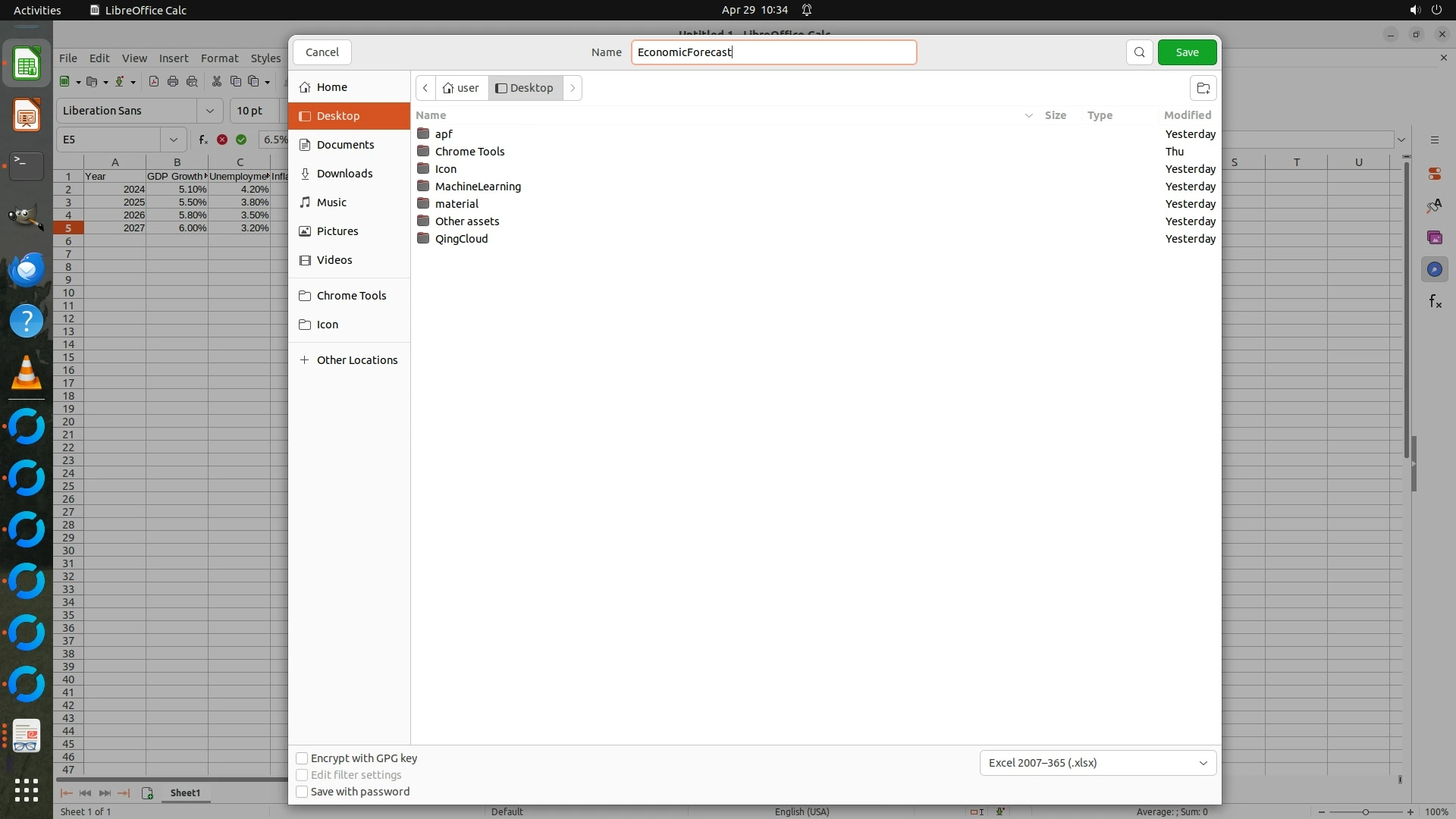Viewport: 1456px width, 819px height.
Task: Create a new folder with the folder icon
Action: click(x=1203, y=88)
